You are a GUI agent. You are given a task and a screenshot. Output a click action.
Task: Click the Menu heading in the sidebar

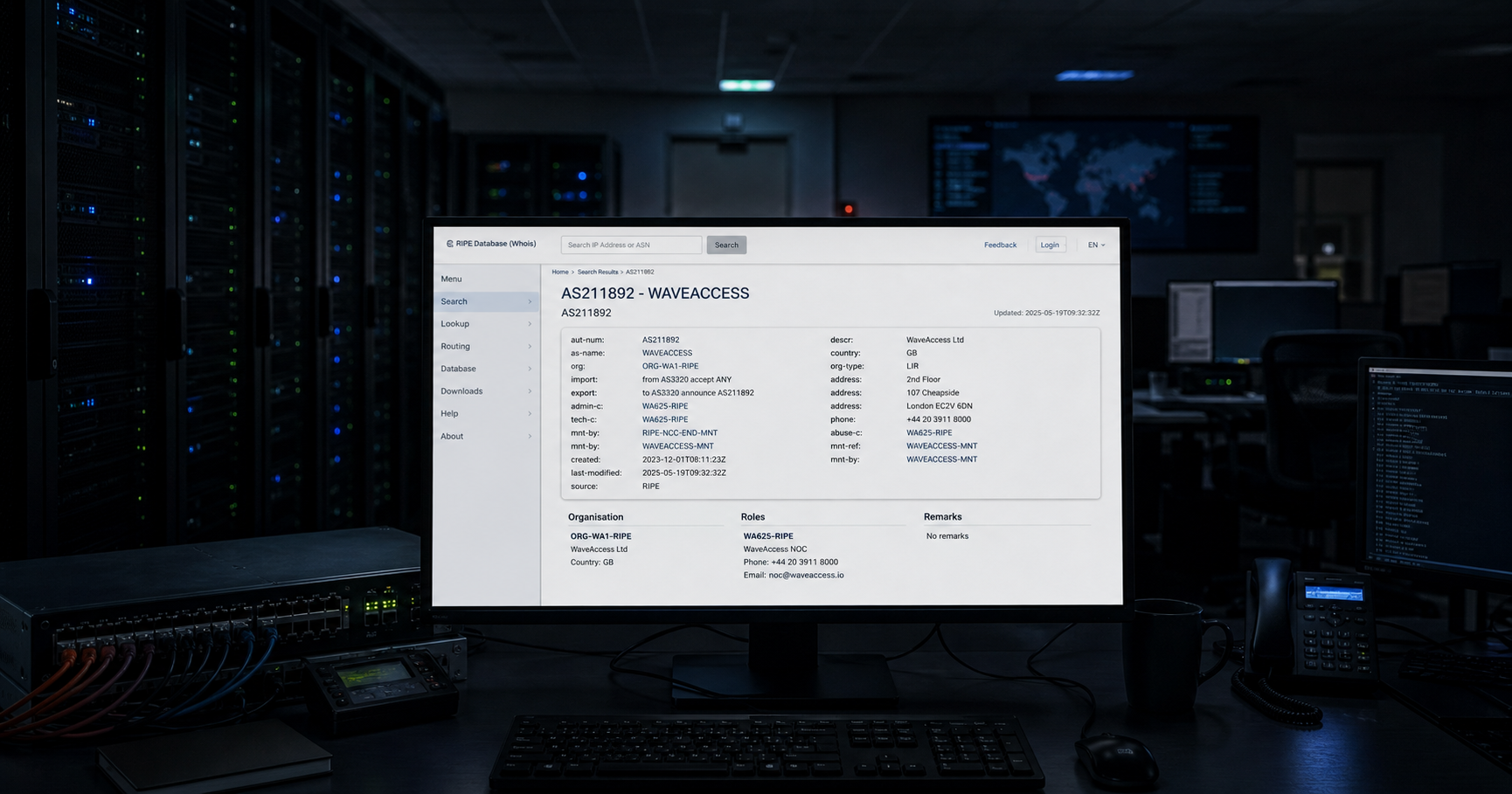[x=451, y=279]
